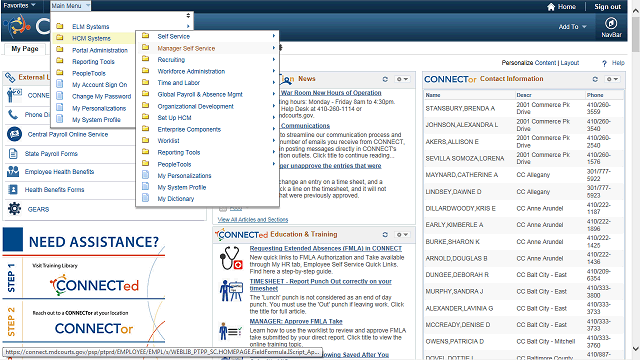Screen dimensions: 640x360
Task: Open Contact Information settings gear dropdown
Action: click(612, 79)
